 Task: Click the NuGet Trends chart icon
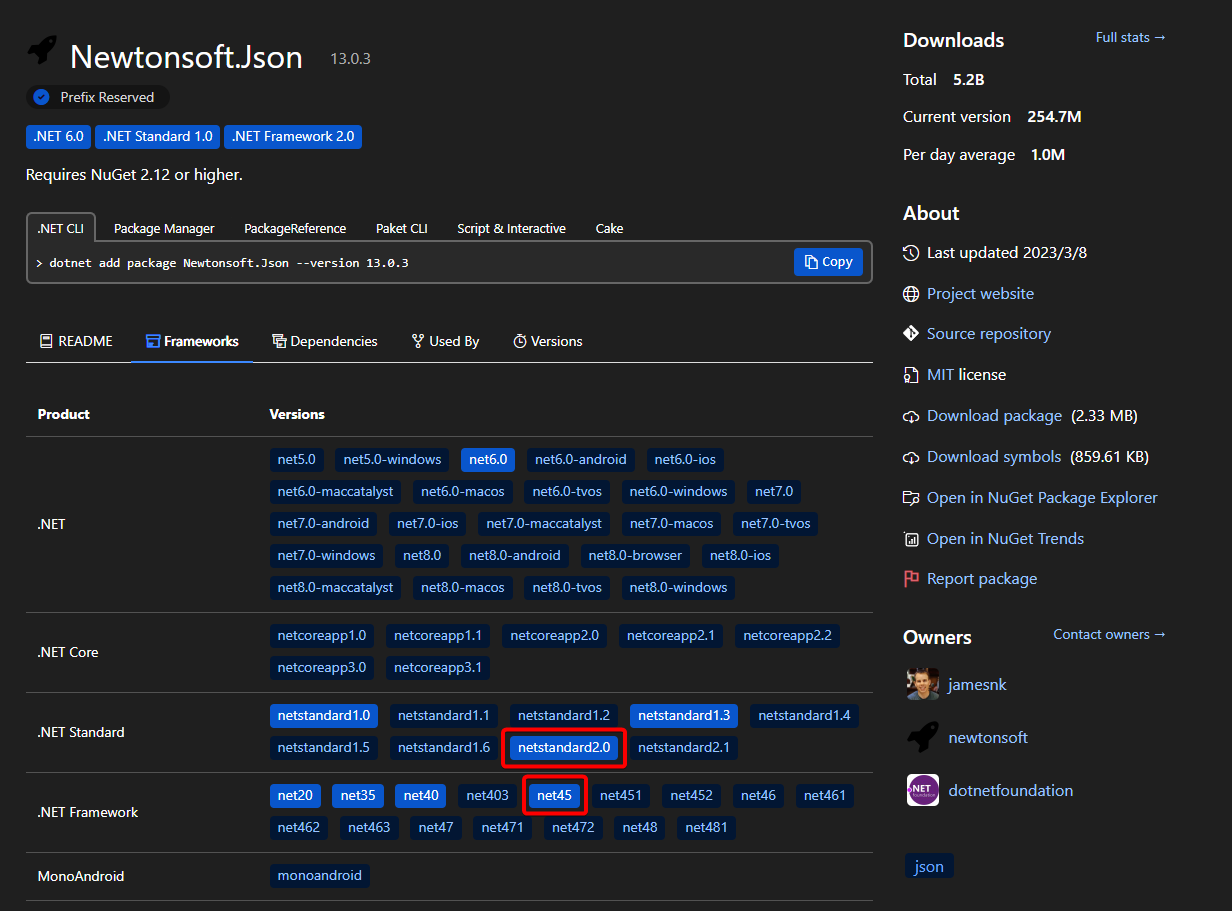coord(910,539)
